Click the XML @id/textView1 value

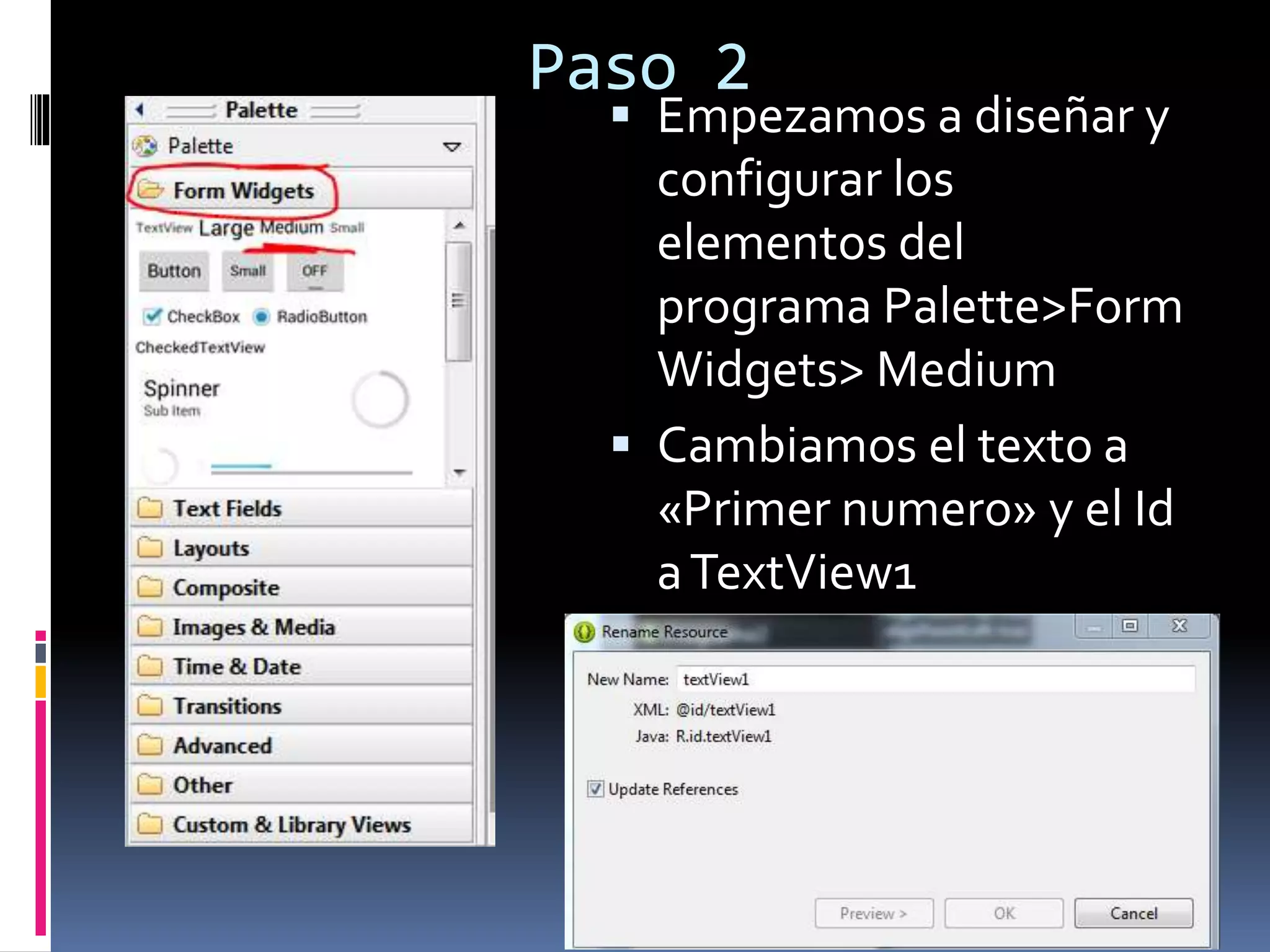726,710
